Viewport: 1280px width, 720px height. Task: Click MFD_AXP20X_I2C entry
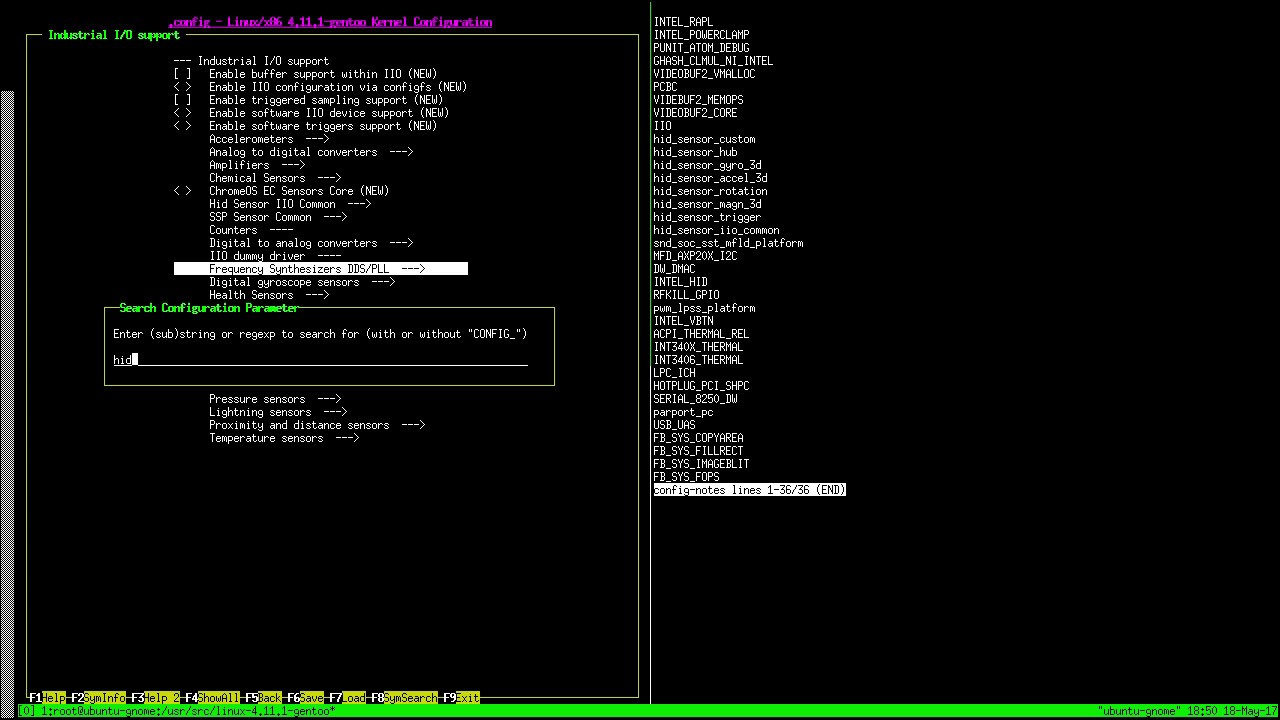(x=695, y=256)
